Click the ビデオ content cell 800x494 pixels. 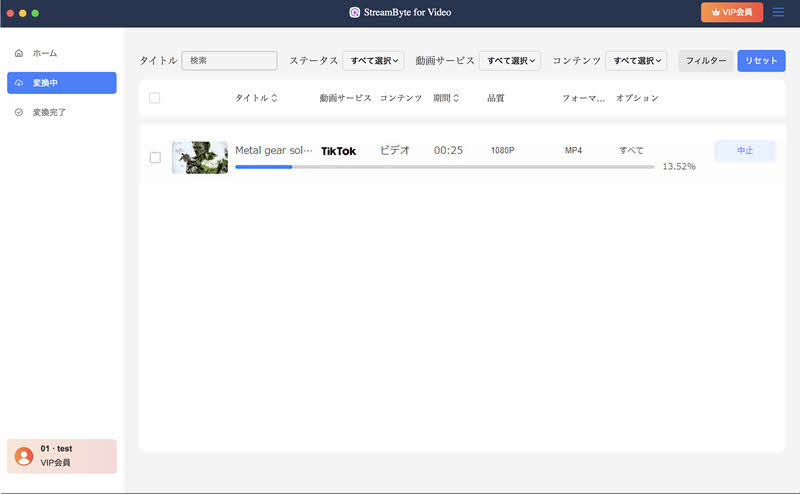pos(395,150)
